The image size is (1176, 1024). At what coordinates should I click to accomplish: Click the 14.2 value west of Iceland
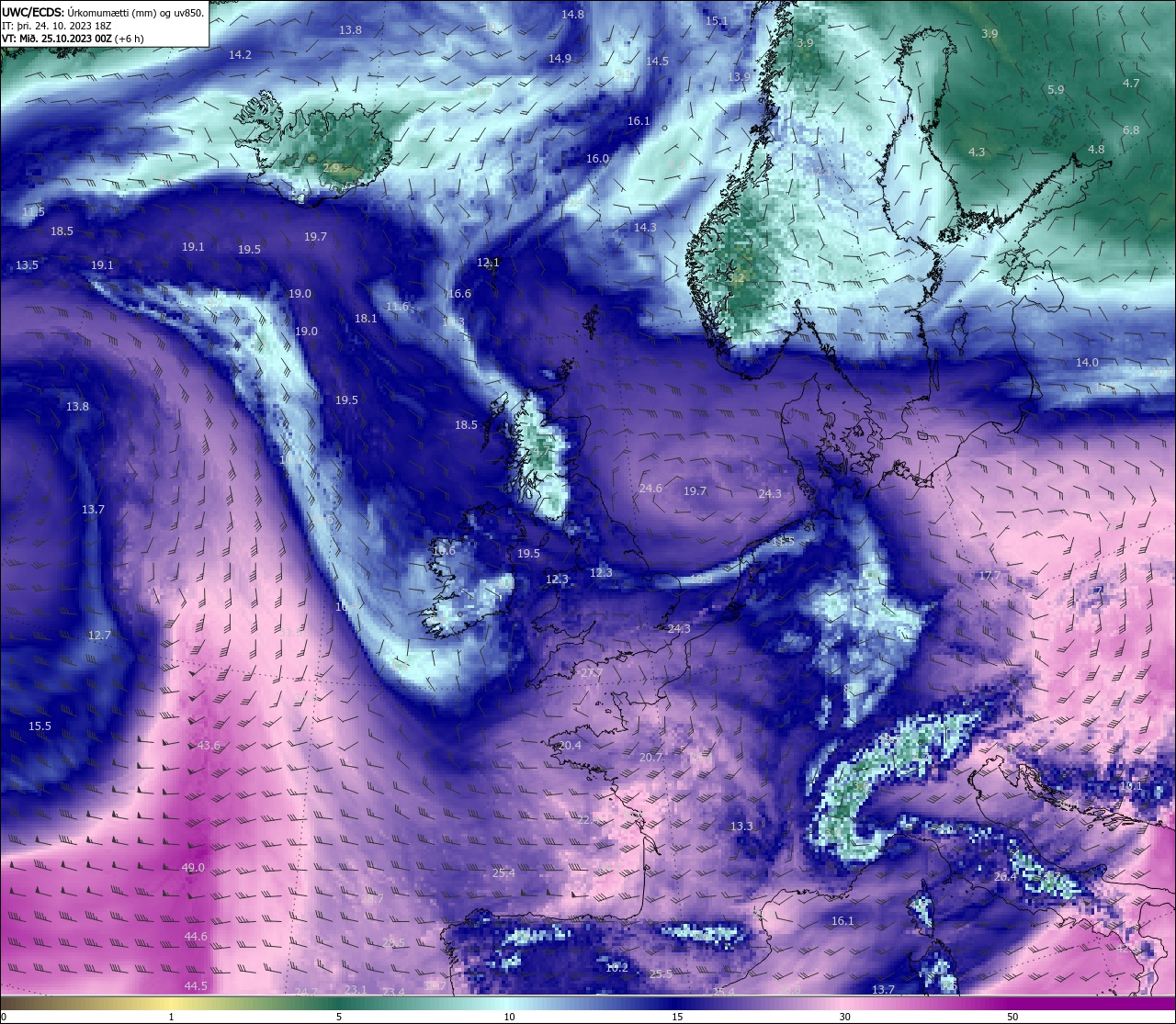(240, 55)
